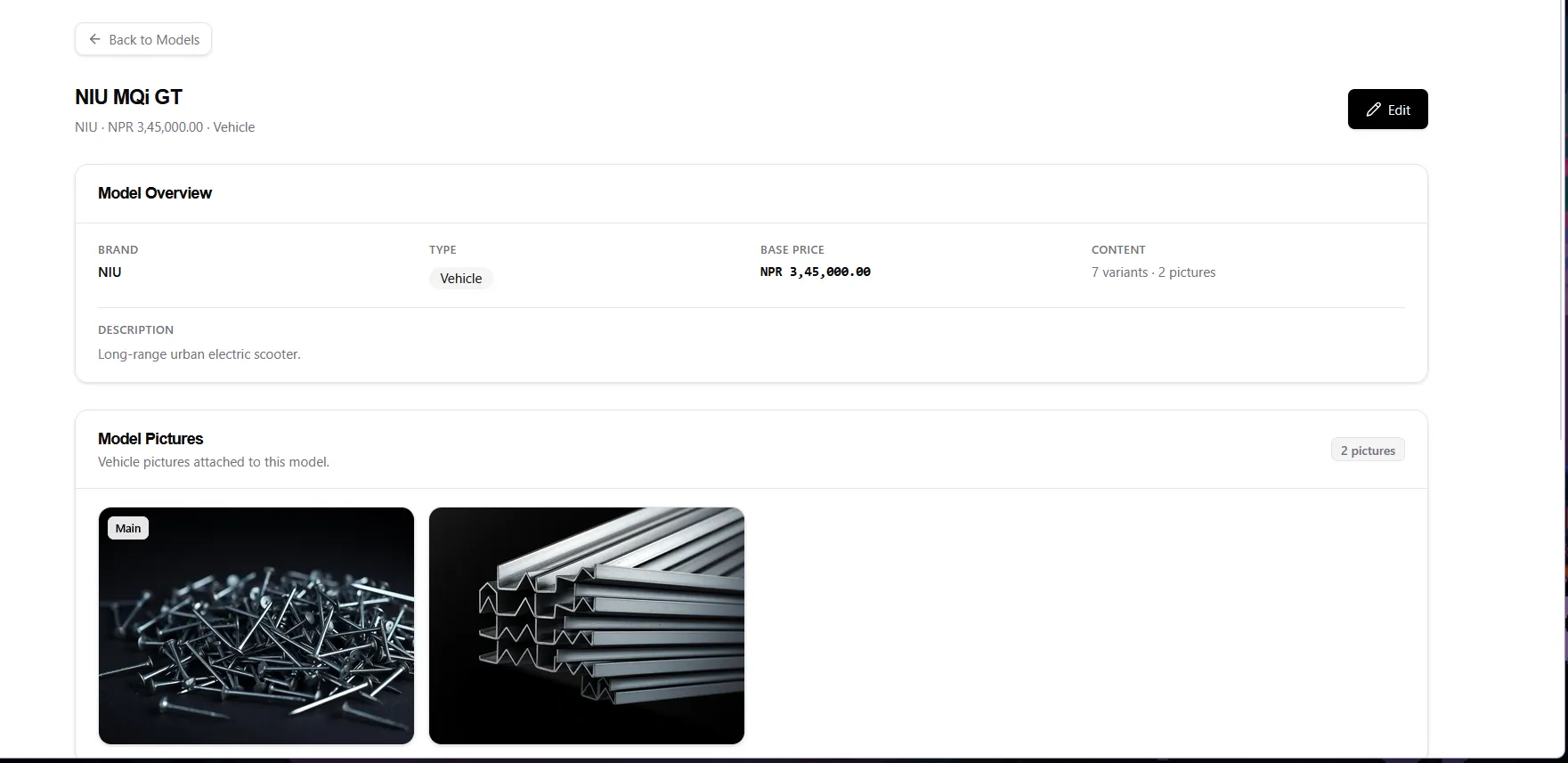Select the Vehicle type chip
The height and width of the screenshot is (763, 1568).
(461, 279)
